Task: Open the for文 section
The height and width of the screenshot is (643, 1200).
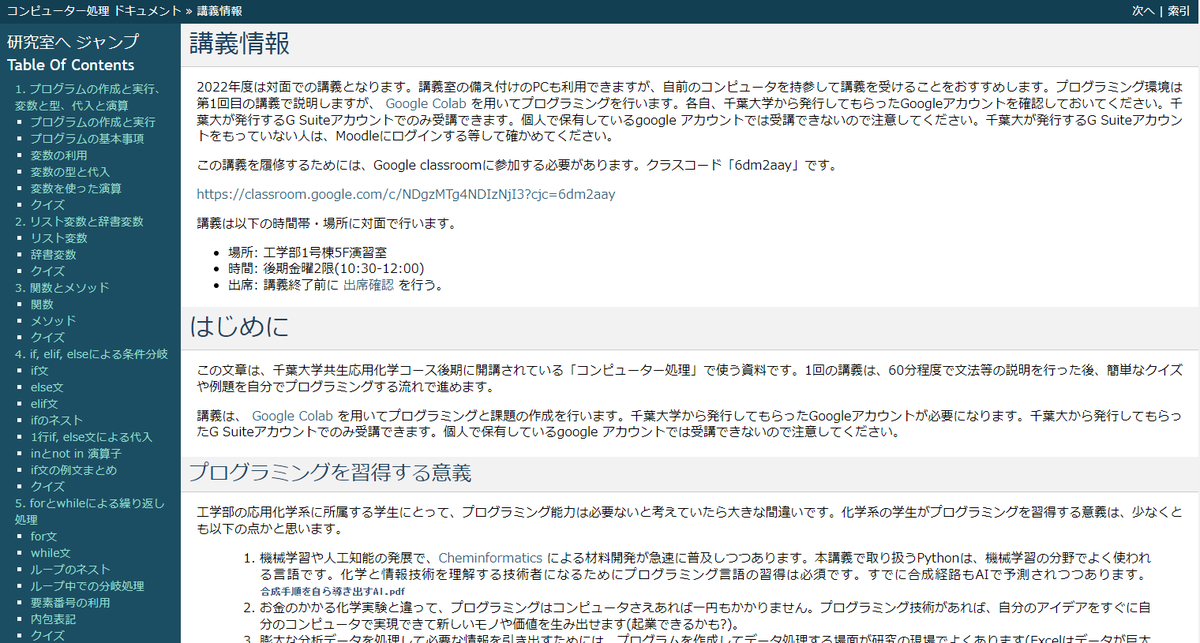Action: [x=45, y=535]
